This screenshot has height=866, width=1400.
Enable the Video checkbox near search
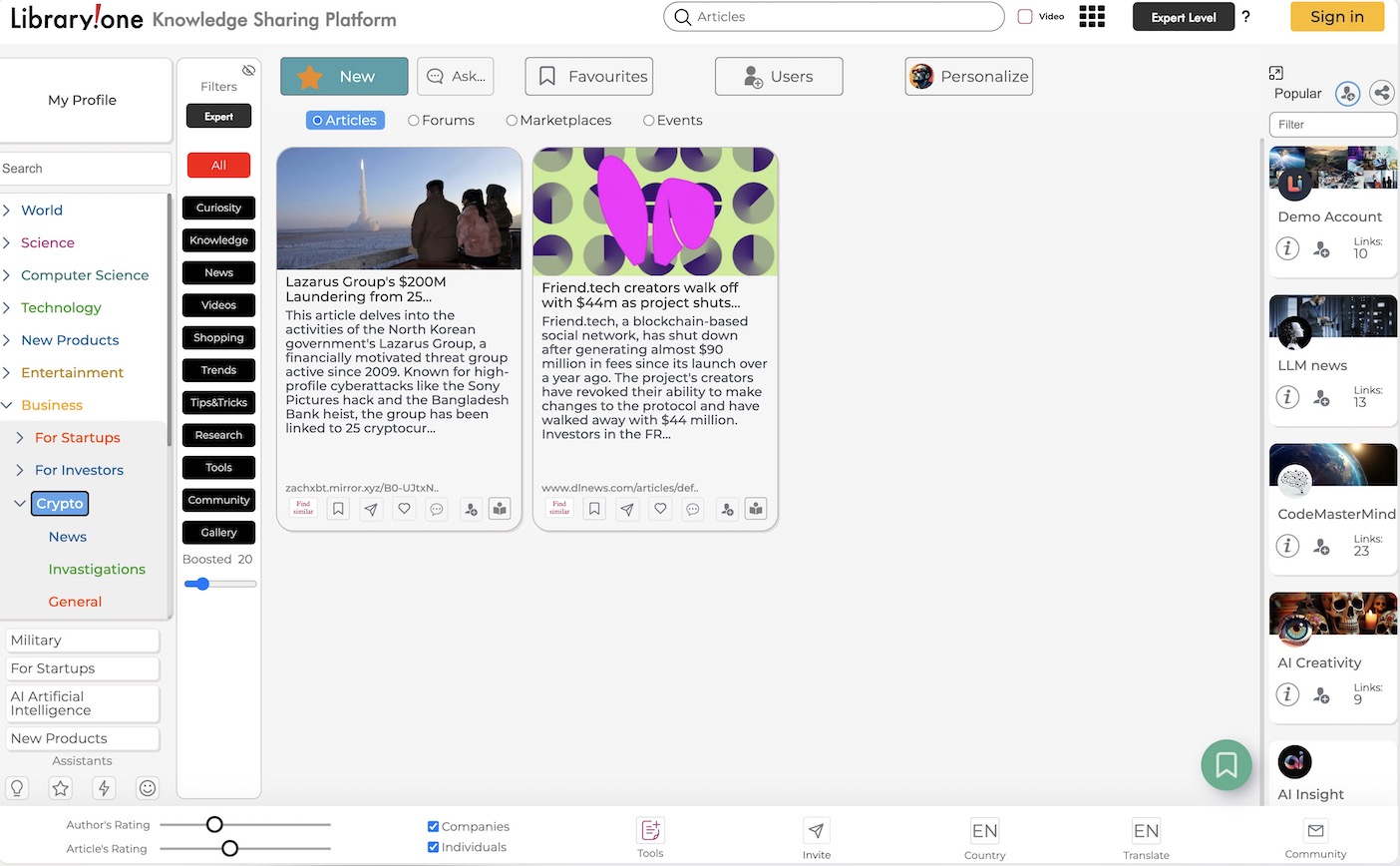[1024, 17]
